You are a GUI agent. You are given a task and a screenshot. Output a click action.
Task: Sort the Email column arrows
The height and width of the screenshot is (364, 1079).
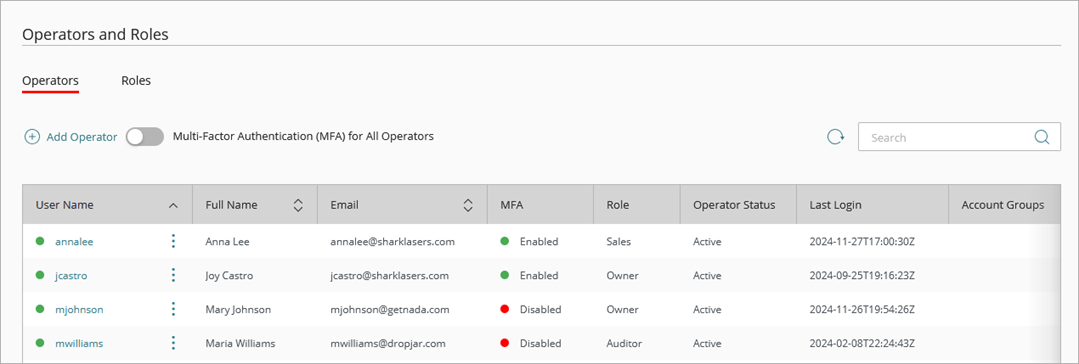pos(468,205)
